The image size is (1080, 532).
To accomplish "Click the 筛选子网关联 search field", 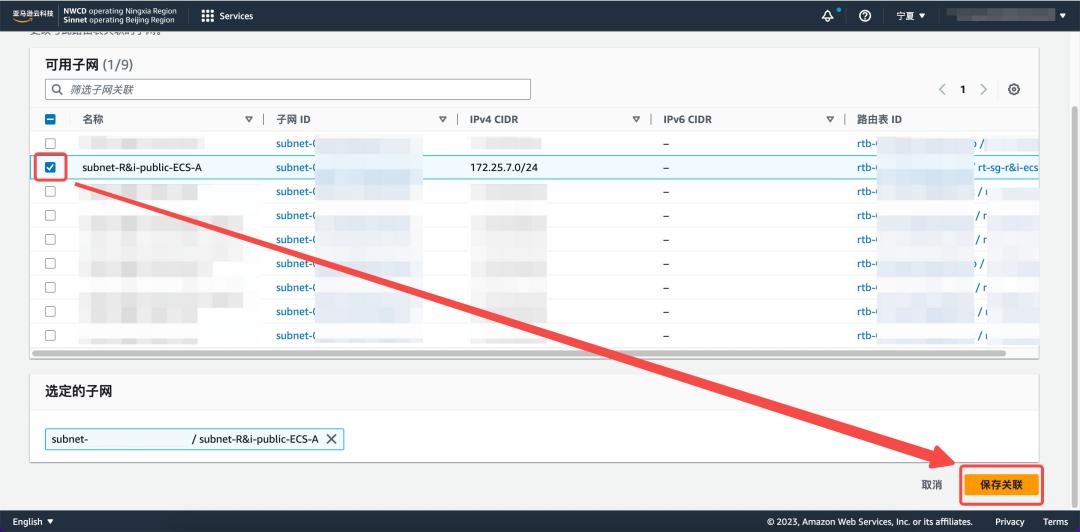I will (288, 89).
